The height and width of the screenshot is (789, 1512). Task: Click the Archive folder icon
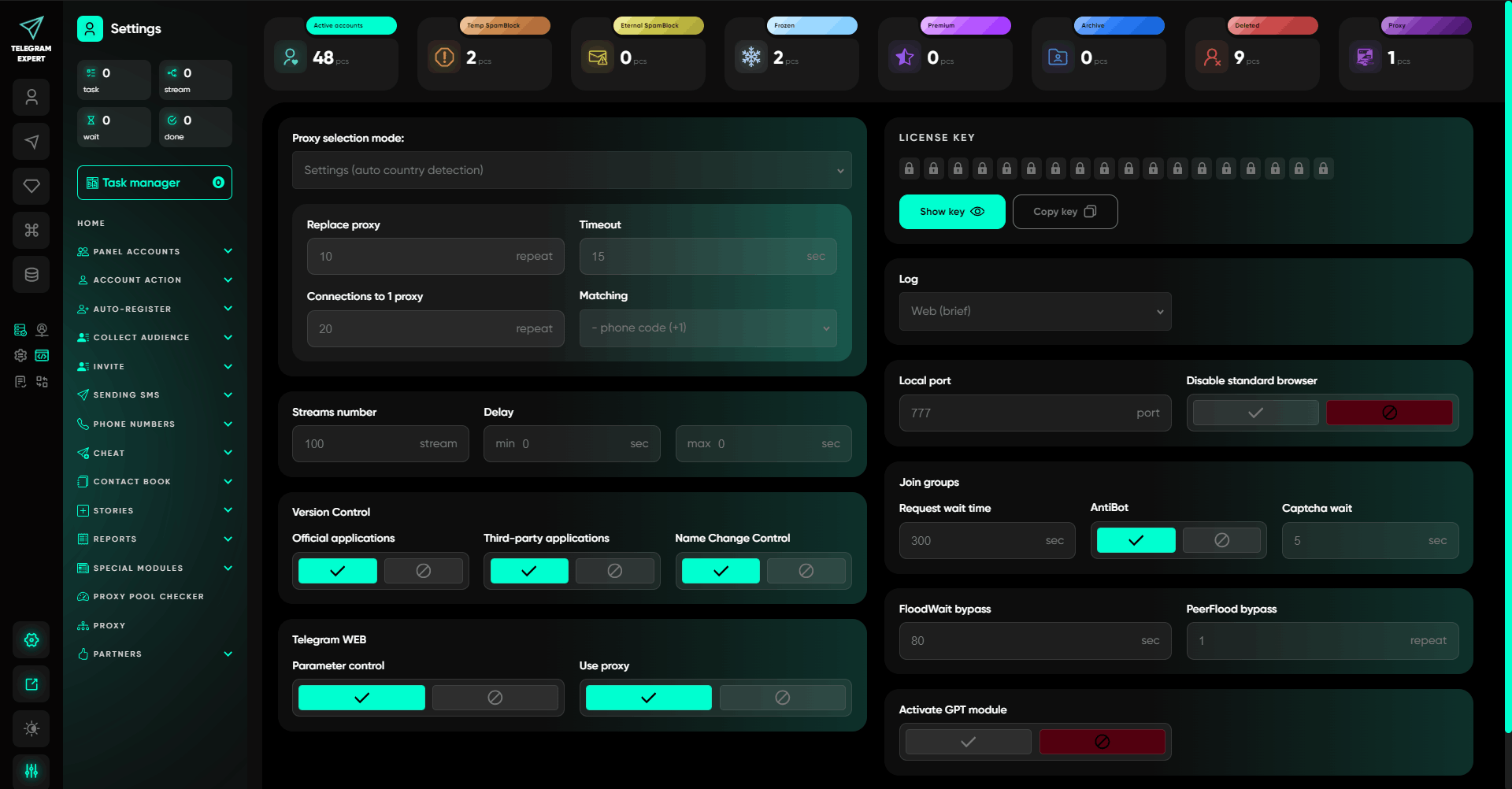(x=1058, y=57)
